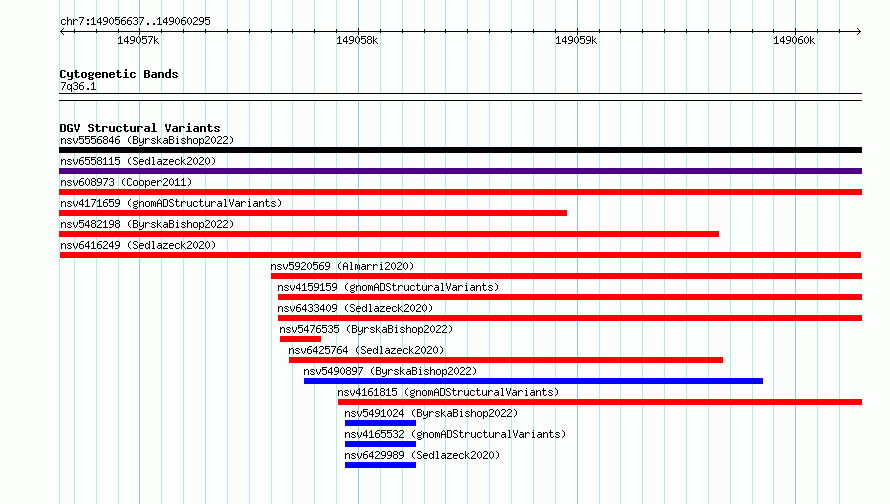Click the red bar of nsv608973 (Cooper2011)
The width and height of the screenshot is (890, 504).
pos(460,192)
